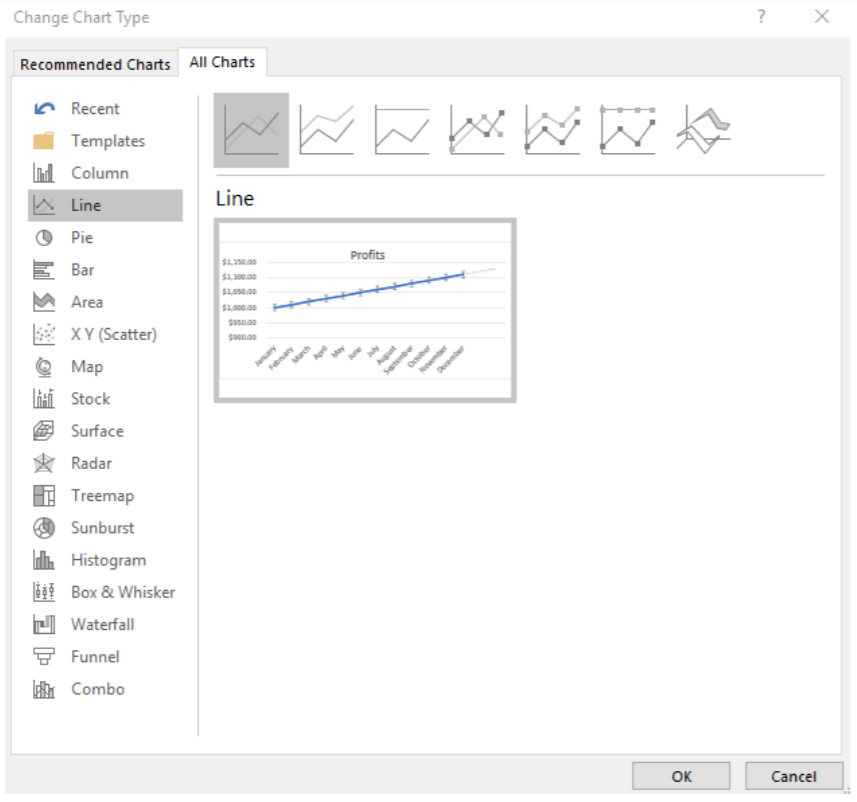857x802 pixels.
Task: Click the basic Line subtype icon
Action: (251, 130)
